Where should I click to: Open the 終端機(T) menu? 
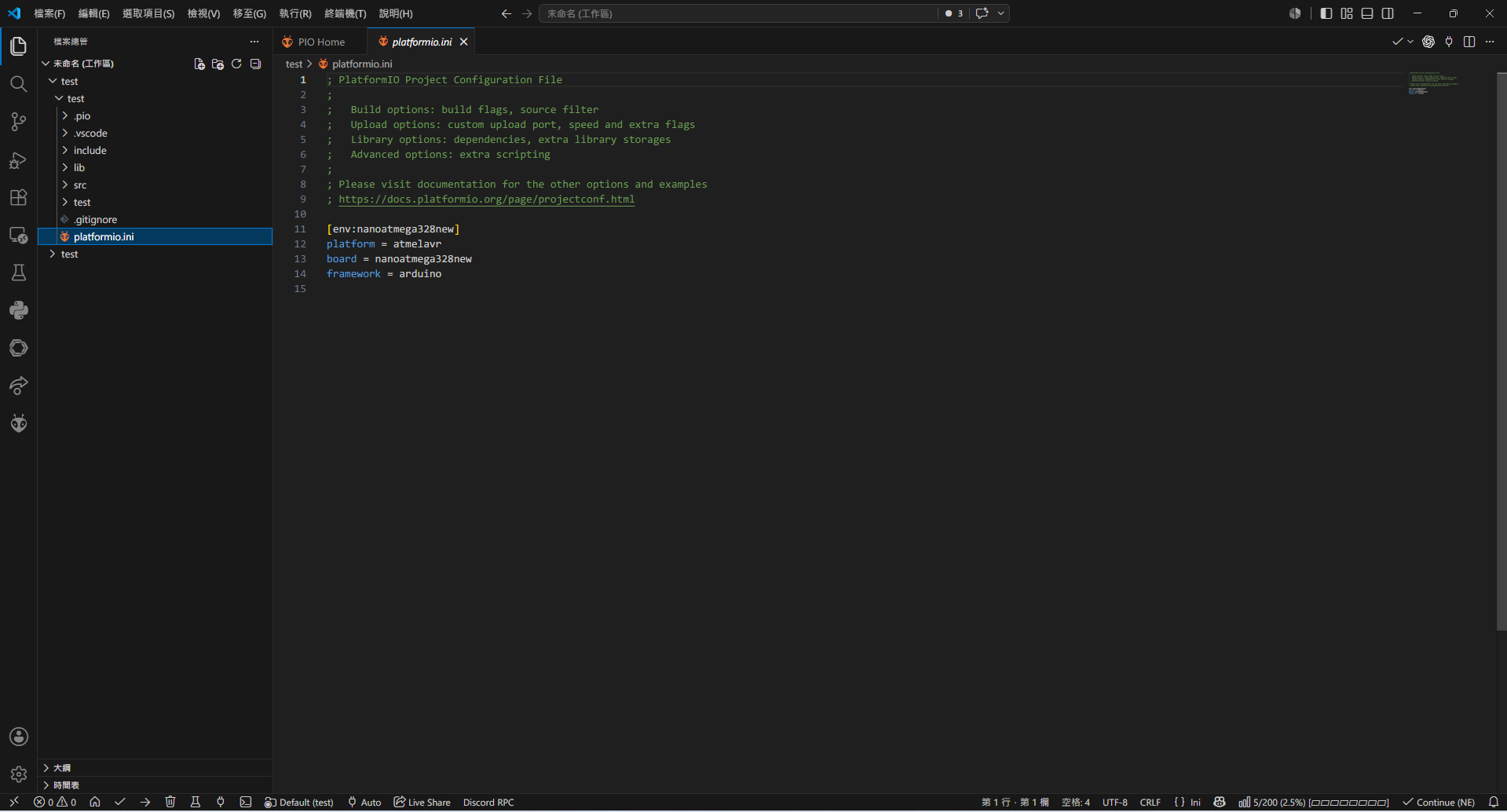(x=346, y=13)
